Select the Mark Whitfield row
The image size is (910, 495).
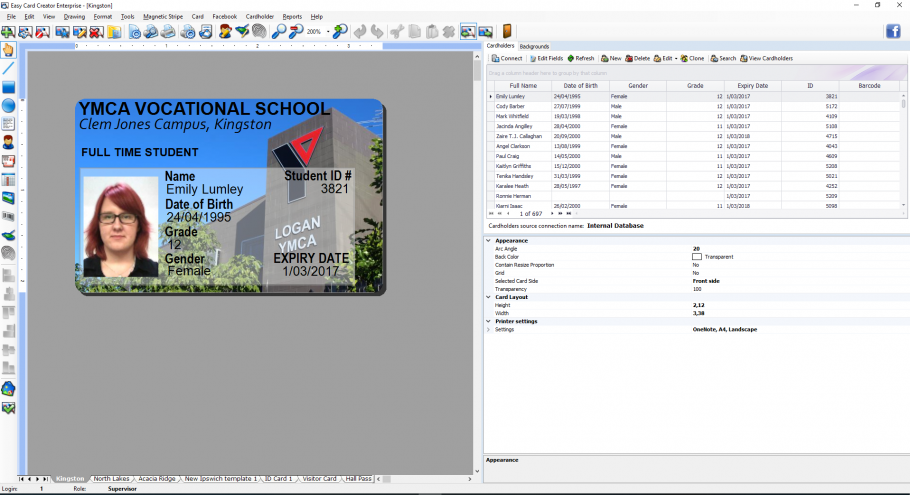(694, 117)
